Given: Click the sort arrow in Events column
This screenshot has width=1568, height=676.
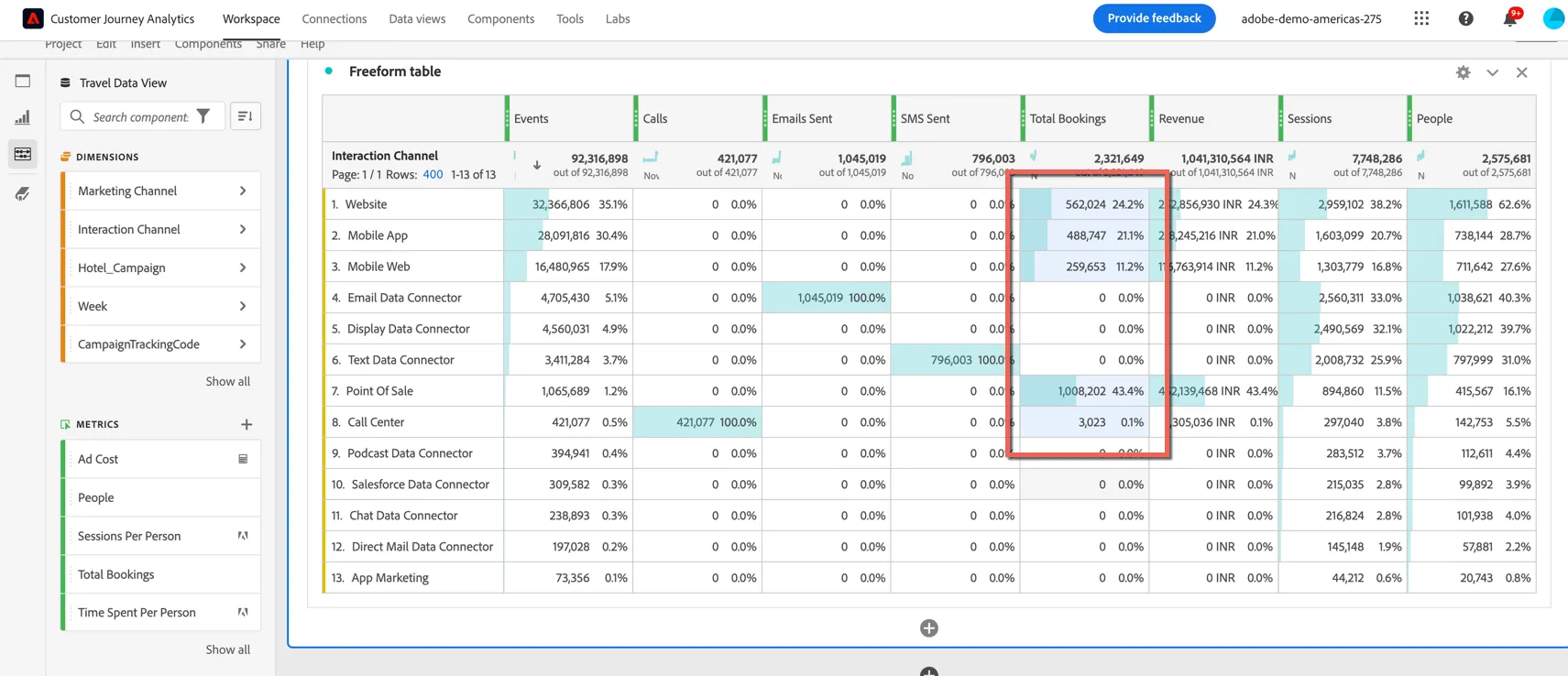Looking at the screenshot, I should click(537, 166).
